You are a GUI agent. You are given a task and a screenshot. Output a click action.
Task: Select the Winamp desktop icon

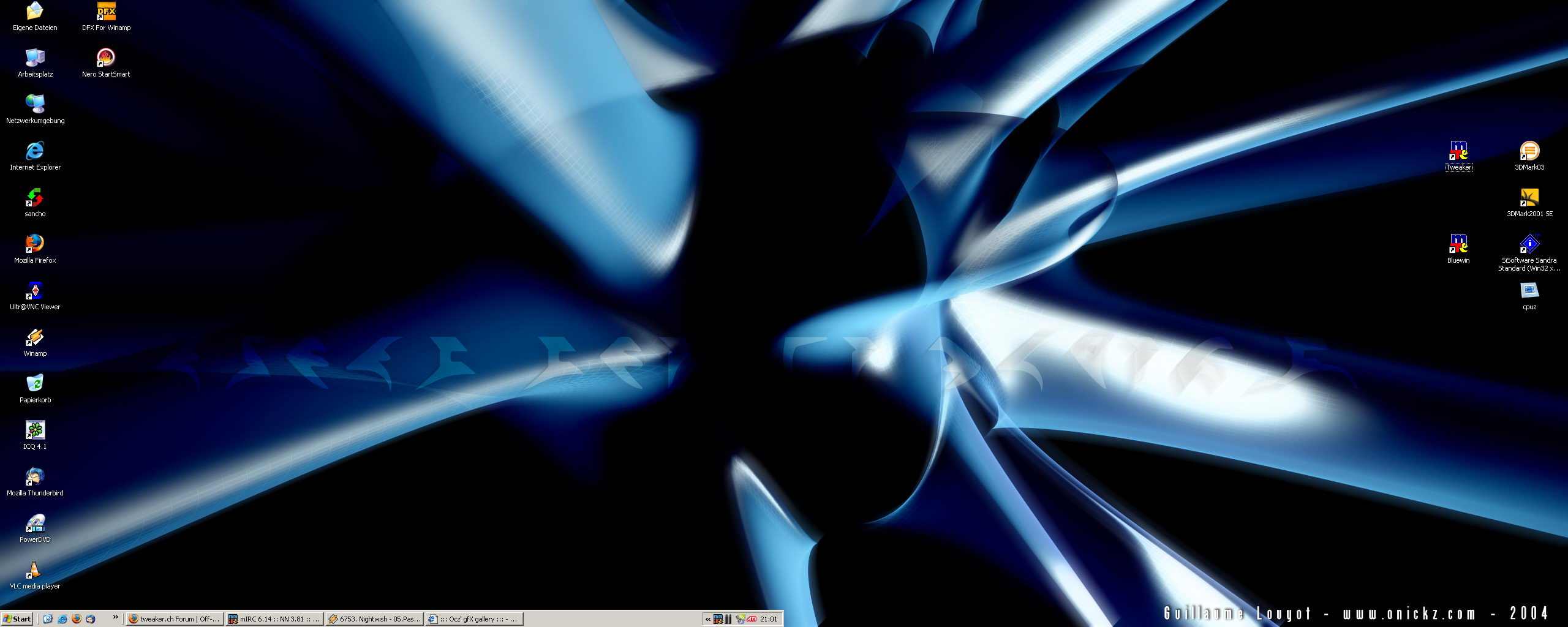point(35,337)
